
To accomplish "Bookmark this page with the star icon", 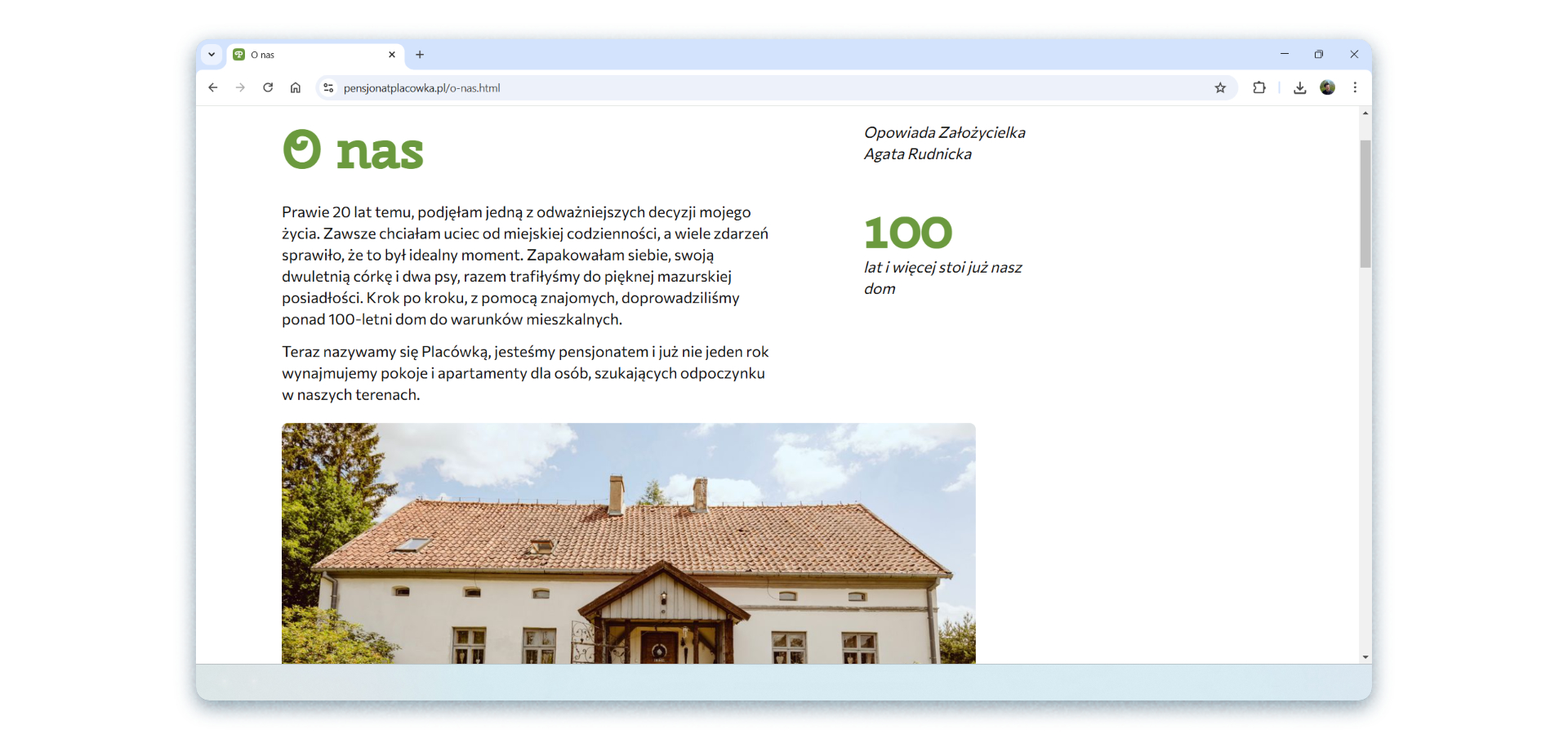I will [1220, 87].
